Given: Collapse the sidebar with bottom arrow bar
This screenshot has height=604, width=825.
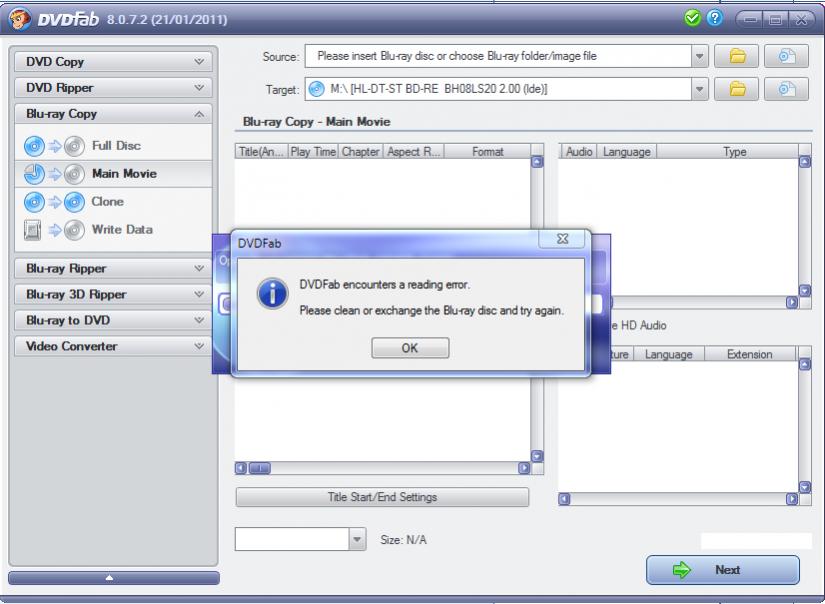Looking at the screenshot, I should tap(114, 578).
